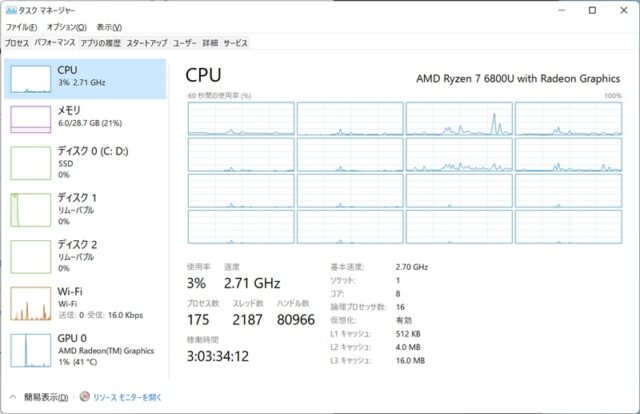Open the 詳細 tab

pyautogui.click(x=210, y=44)
